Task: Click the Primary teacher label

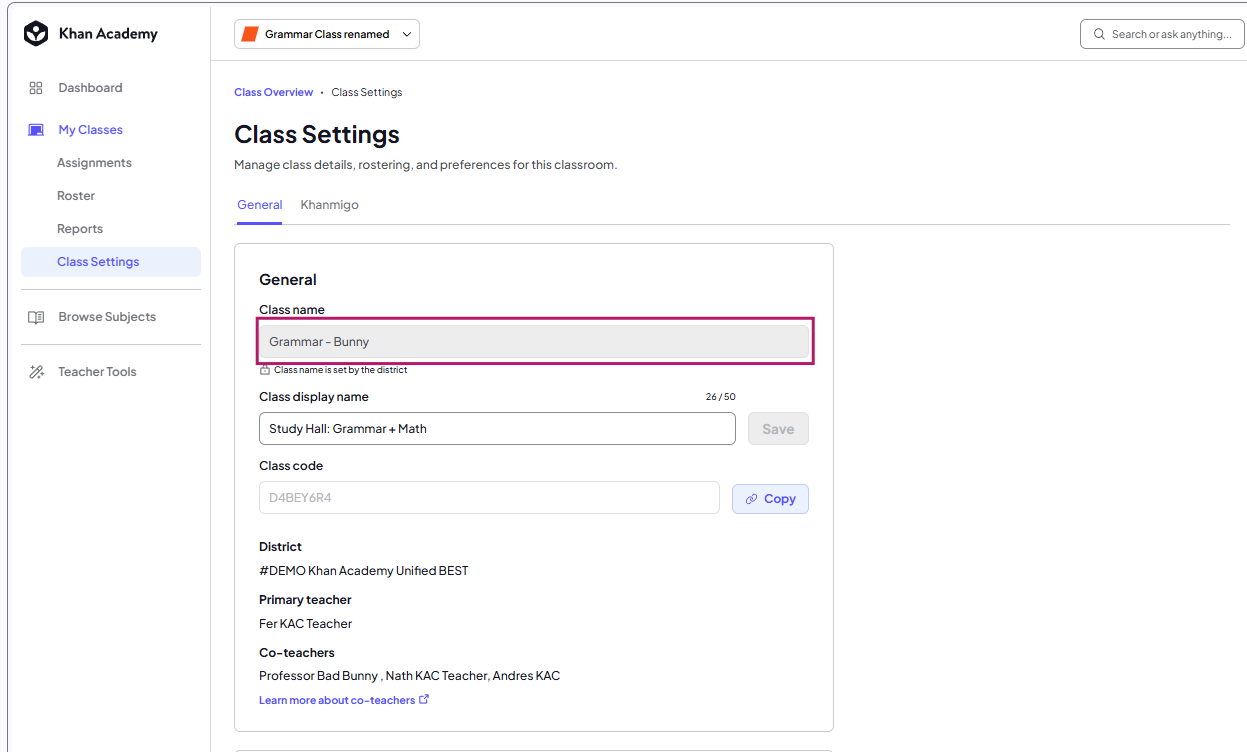Action: point(305,600)
